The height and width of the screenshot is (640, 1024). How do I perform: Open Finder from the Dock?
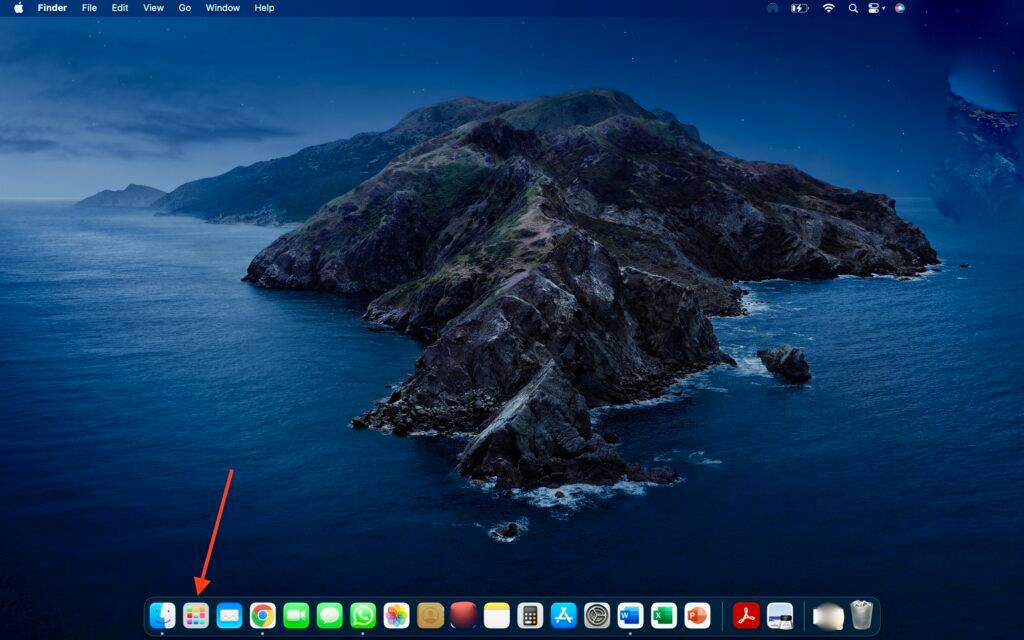162,615
